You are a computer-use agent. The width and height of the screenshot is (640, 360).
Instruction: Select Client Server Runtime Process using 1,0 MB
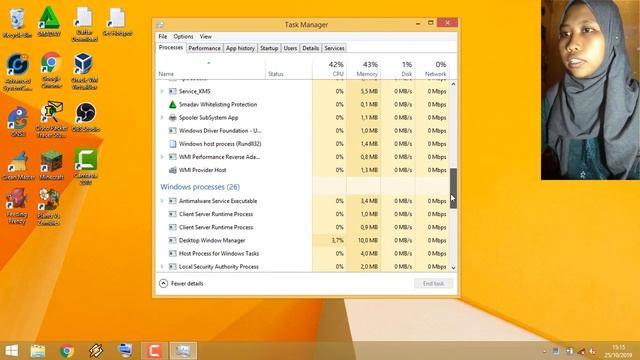pos(302,214)
